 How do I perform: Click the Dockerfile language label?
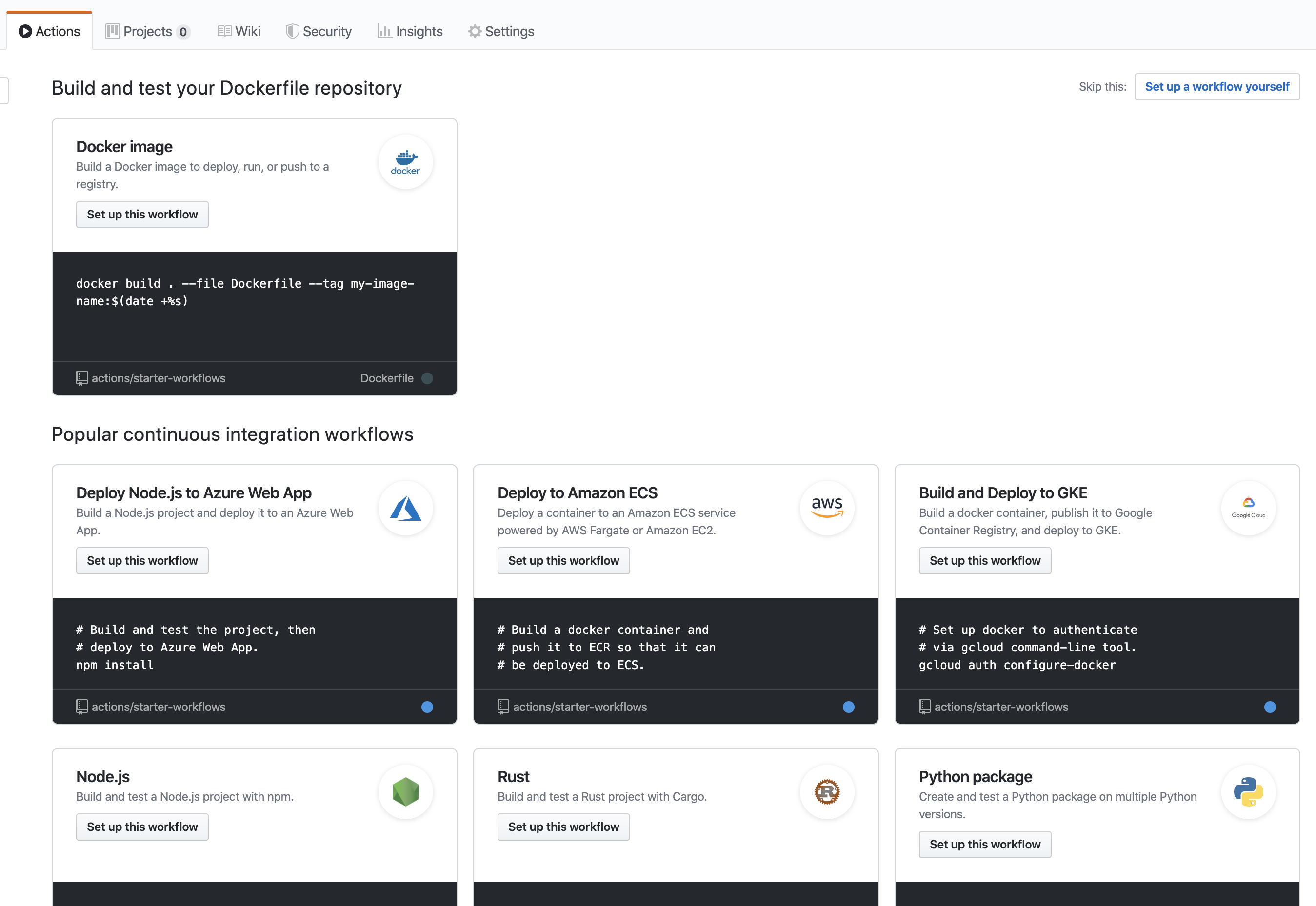point(387,378)
